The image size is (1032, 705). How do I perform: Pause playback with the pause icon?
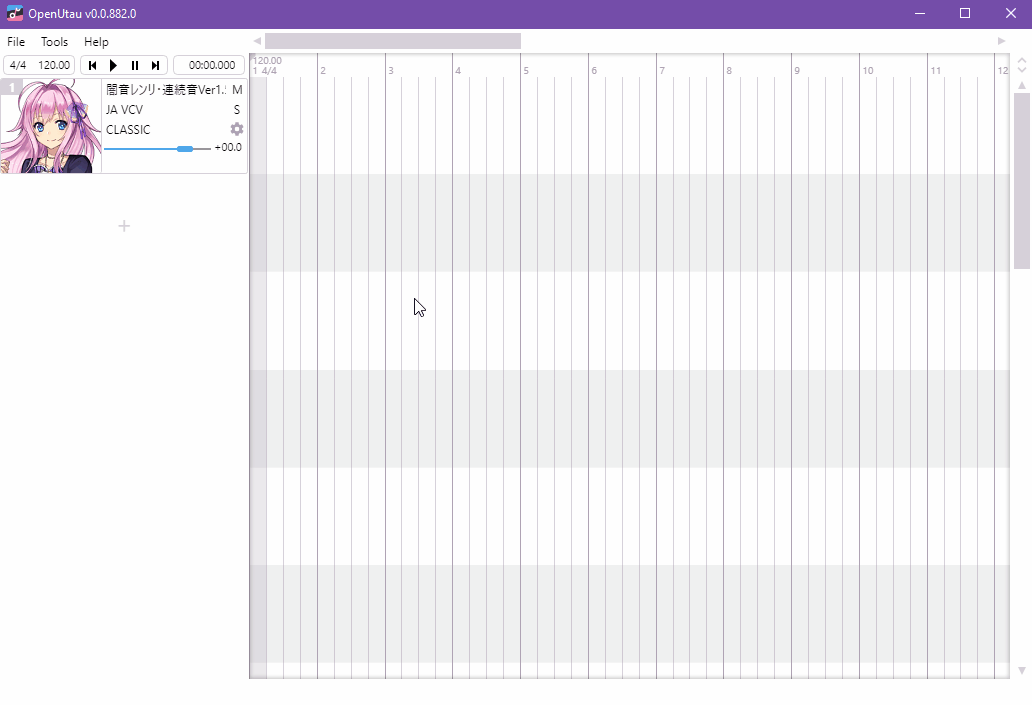click(x=135, y=65)
